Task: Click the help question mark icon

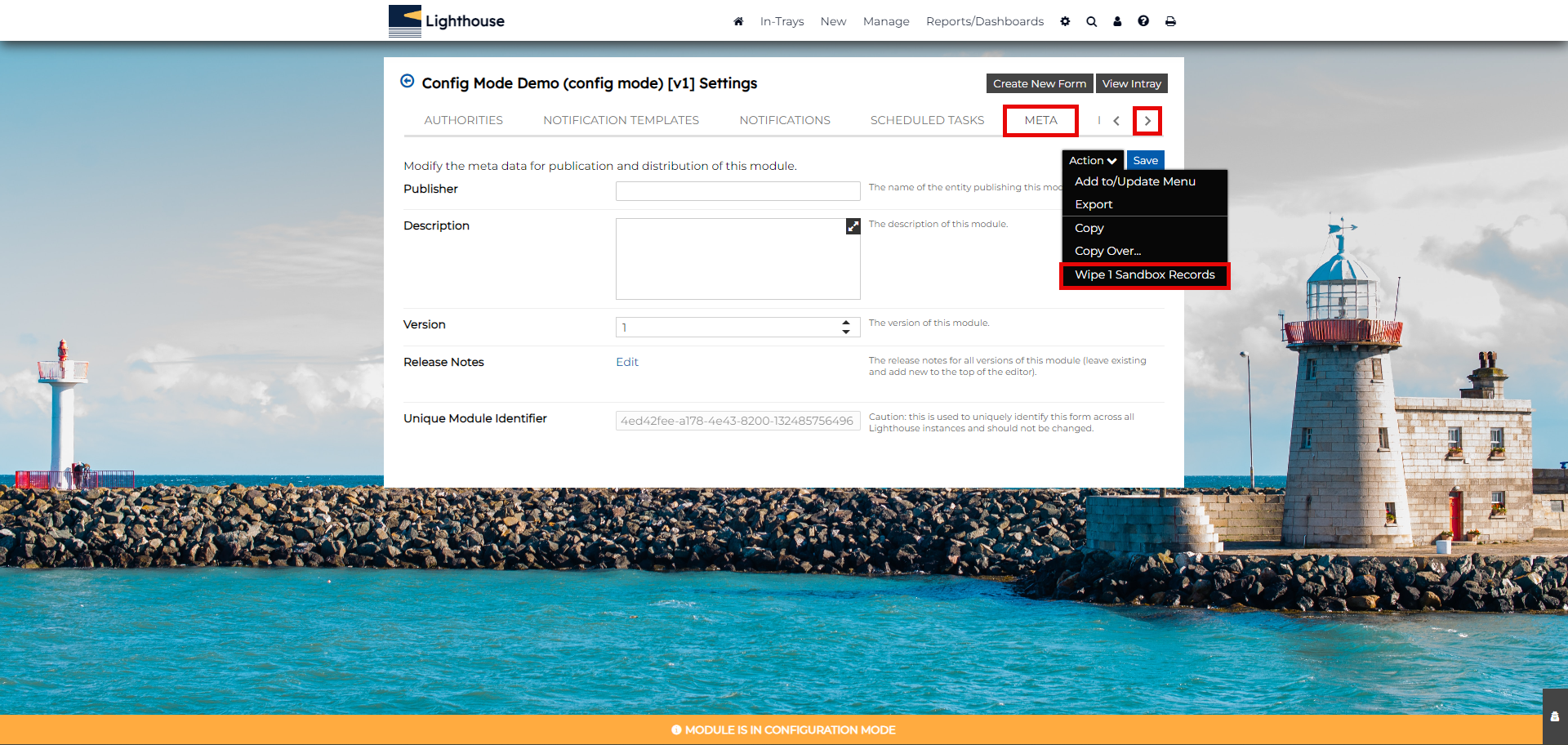Action: point(1143,21)
